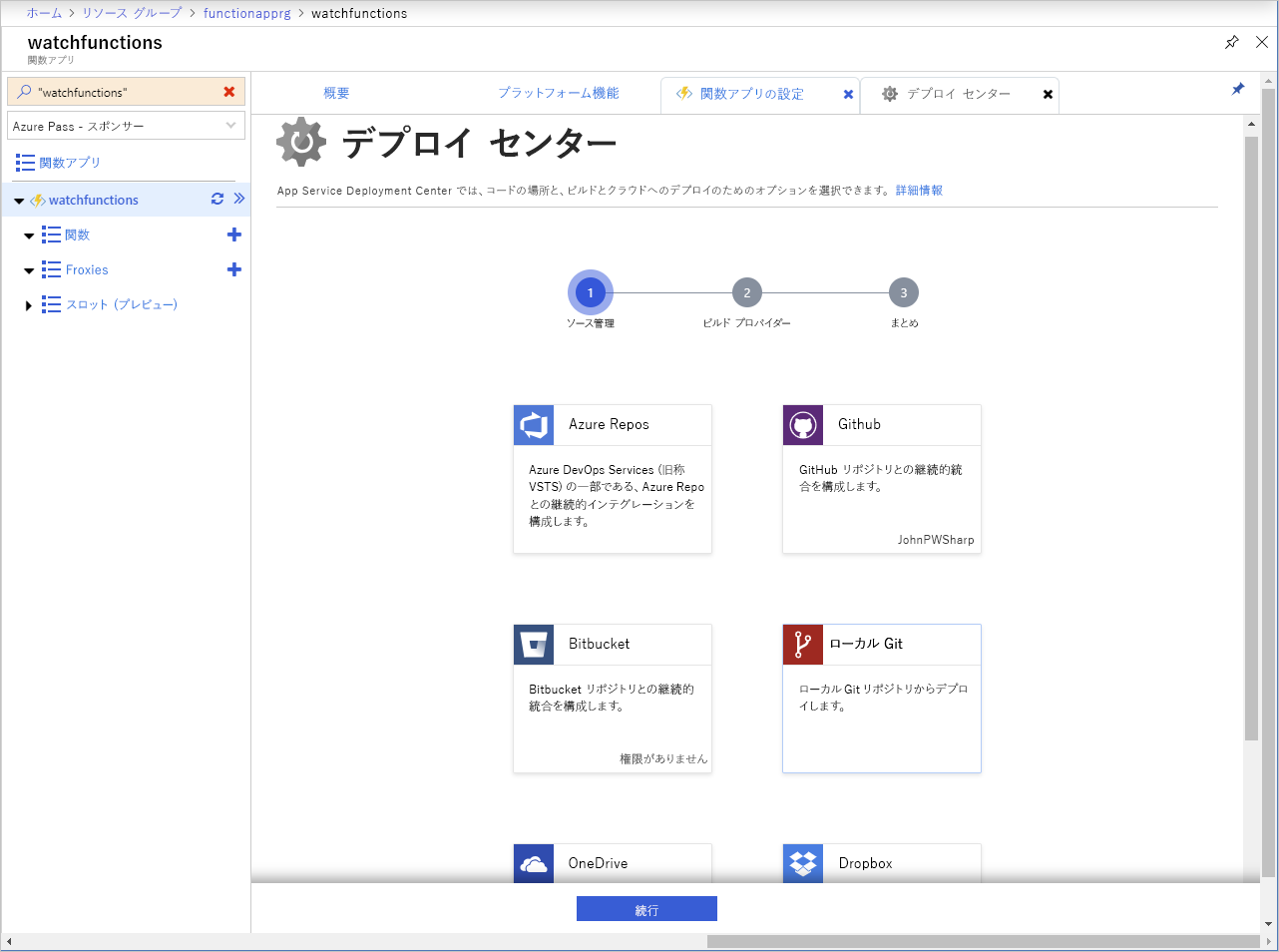Go to functionapprg breadcrumb link
Viewport: 1279px width, 952px height.
pyautogui.click(x=247, y=13)
